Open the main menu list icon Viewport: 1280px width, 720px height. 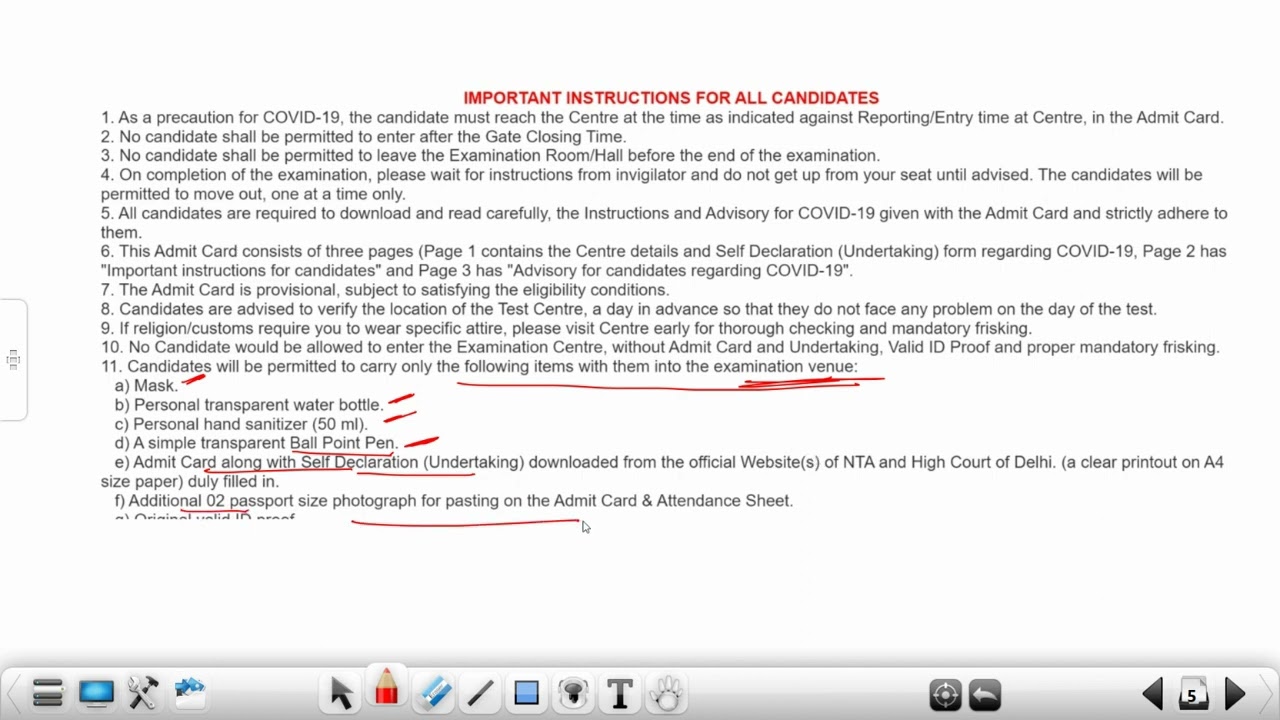point(47,692)
